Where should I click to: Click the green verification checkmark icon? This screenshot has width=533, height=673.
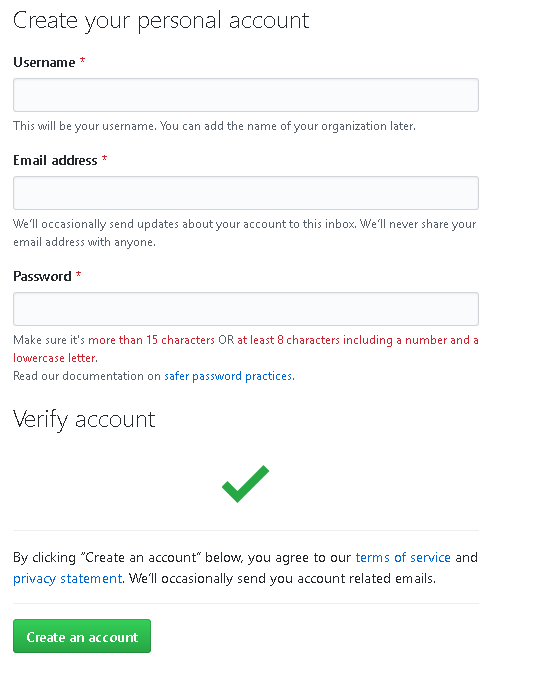[x=245, y=484]
